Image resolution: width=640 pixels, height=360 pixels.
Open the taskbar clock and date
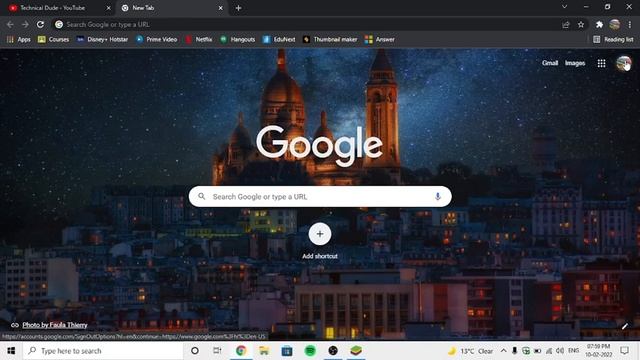click(x=599, y=351)
